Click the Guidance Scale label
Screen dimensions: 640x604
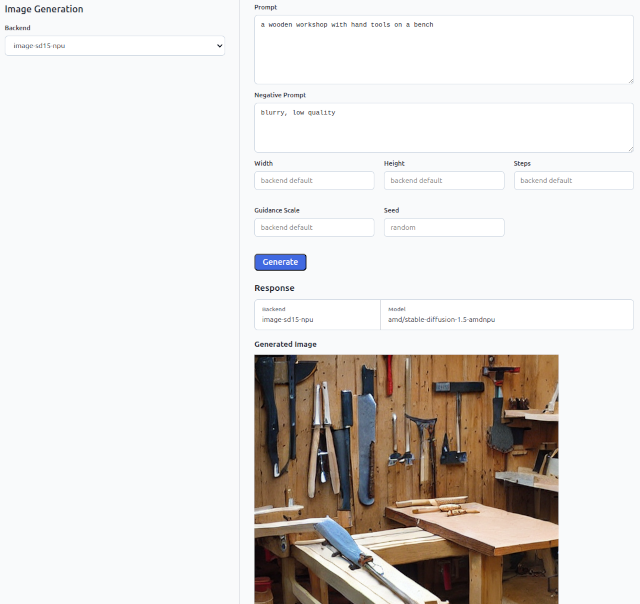[277, 211]
